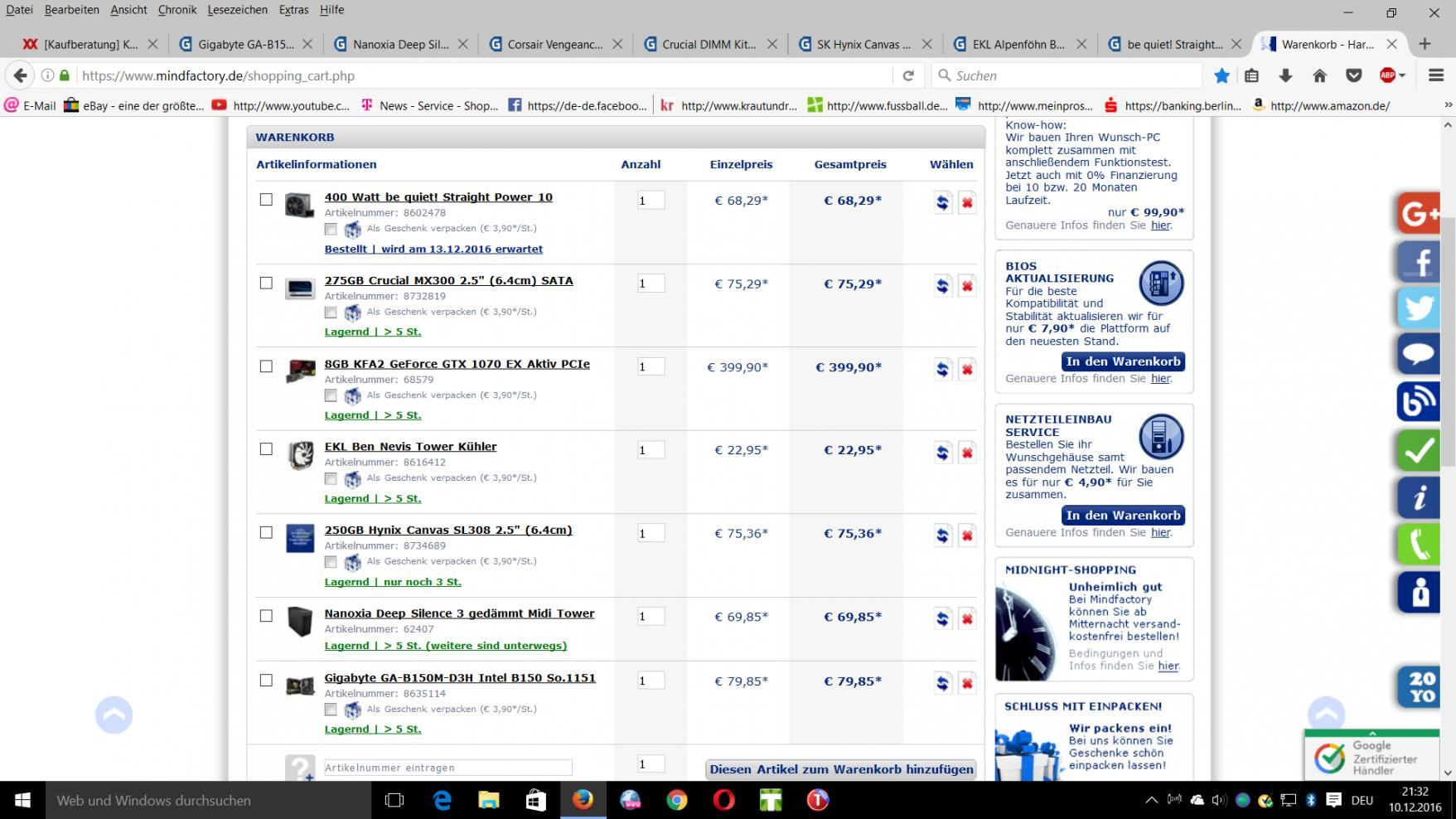This screenshot has height=819, width=1456.
Task: Reload the page in the address bar
Action: pyautogui.click(x=908, y=75)
